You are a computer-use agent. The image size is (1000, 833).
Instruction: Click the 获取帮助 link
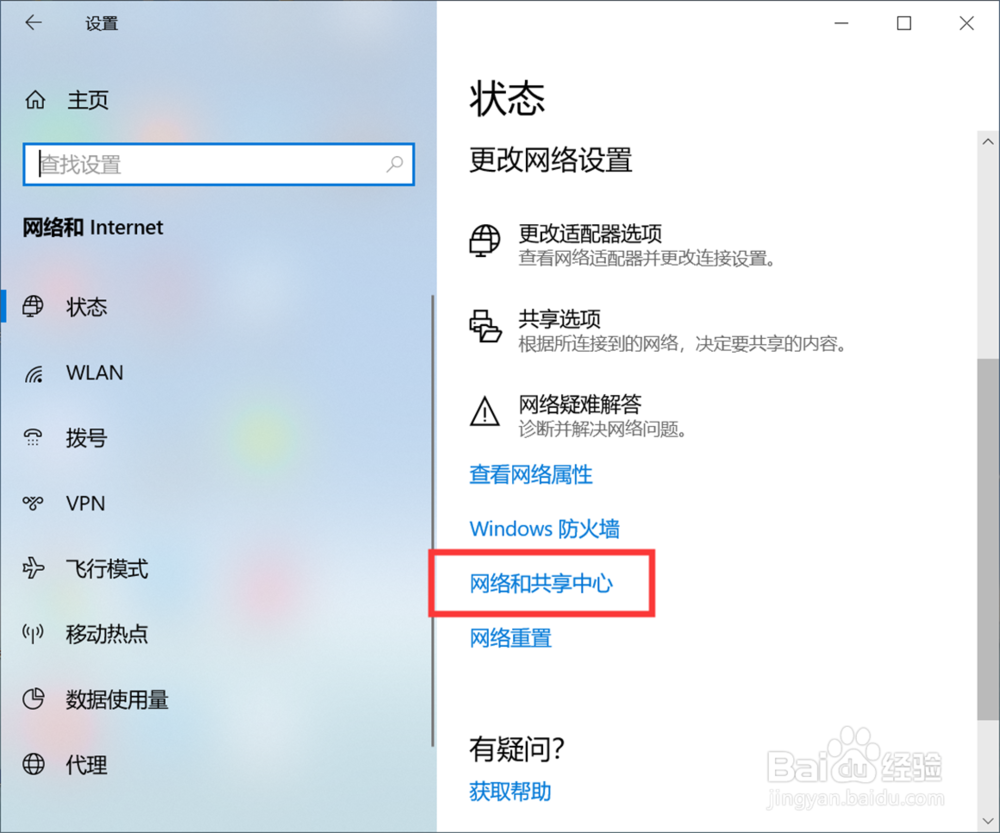coord(510,791)
